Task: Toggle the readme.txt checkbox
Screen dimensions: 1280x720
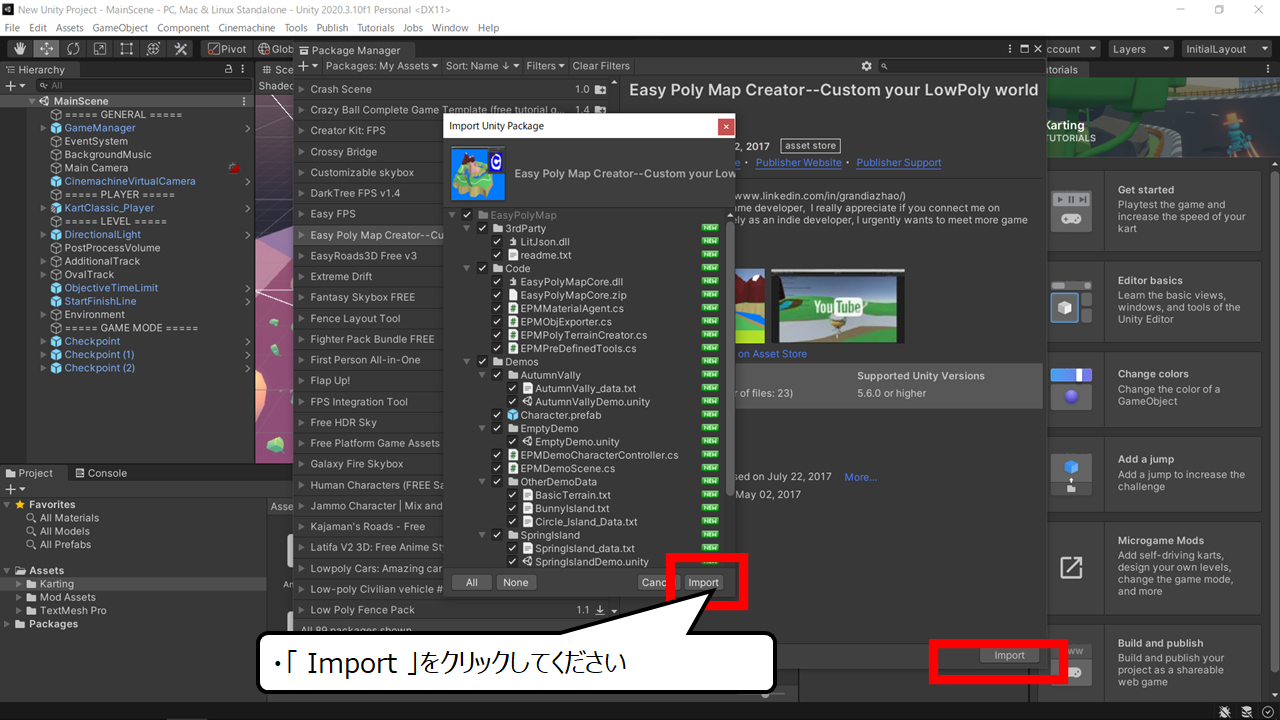Action: [x=497, y=255]
